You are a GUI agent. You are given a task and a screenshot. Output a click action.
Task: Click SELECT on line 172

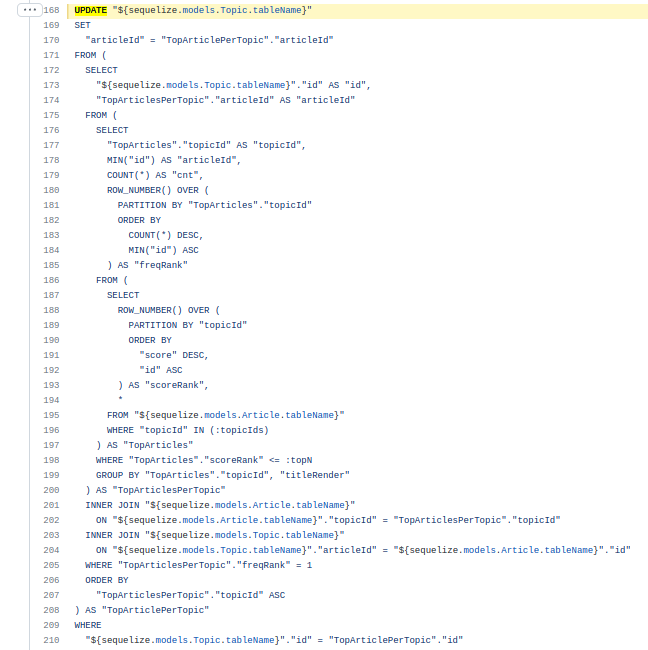click(102, 70)
